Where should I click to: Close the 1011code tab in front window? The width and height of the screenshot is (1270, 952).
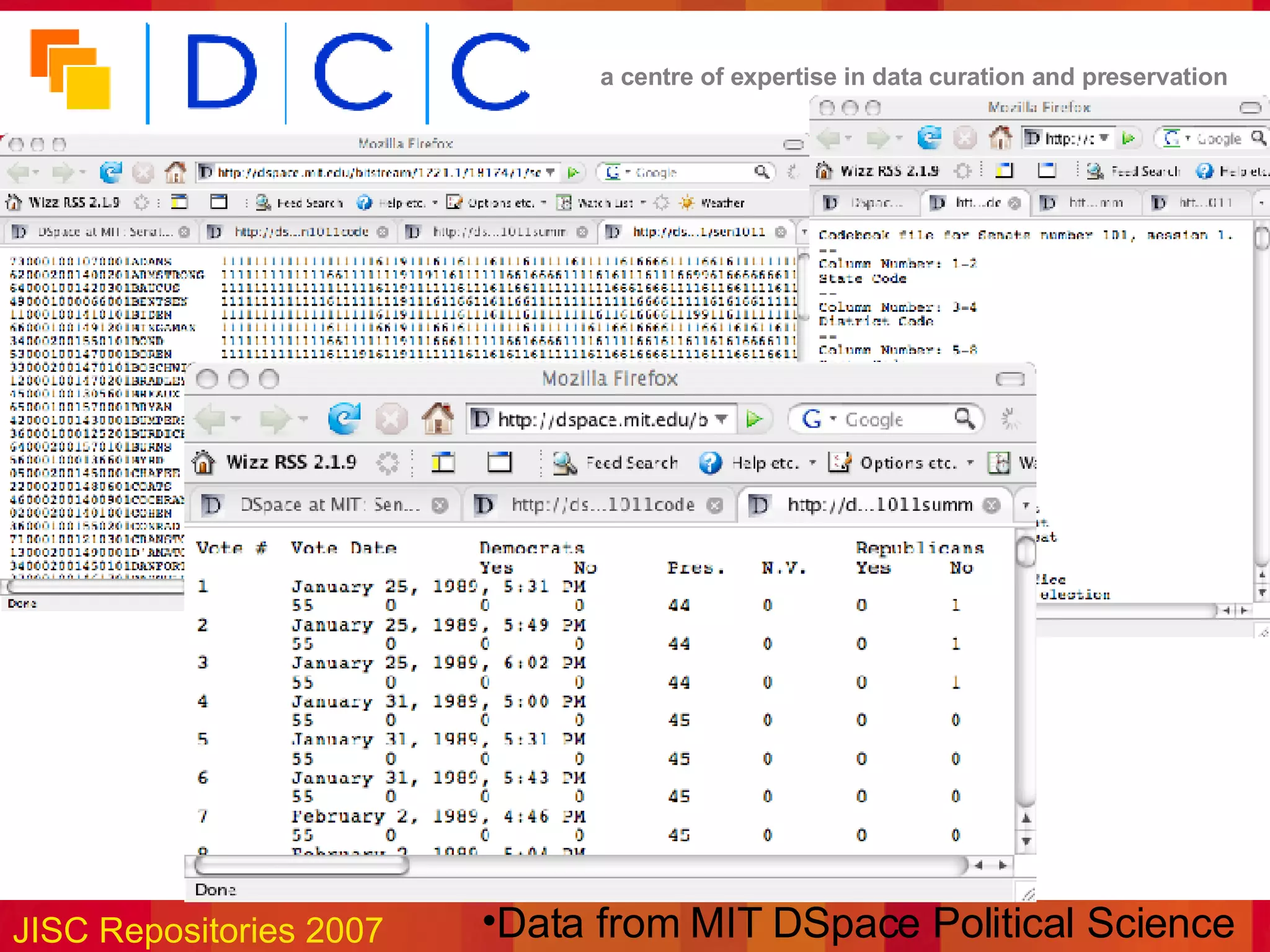tap(716, 506)
